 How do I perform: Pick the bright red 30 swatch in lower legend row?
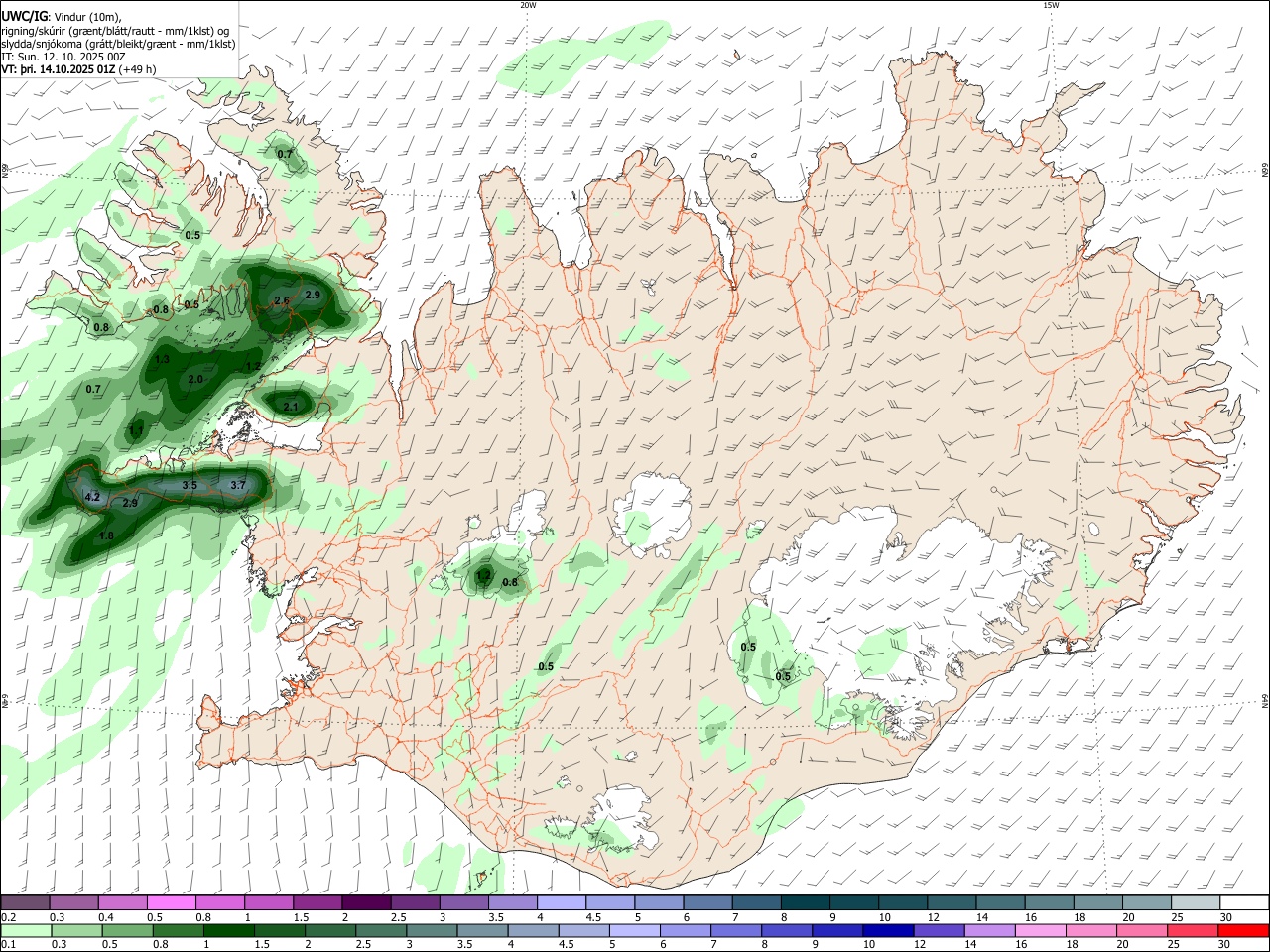(x=1244, y=931)
